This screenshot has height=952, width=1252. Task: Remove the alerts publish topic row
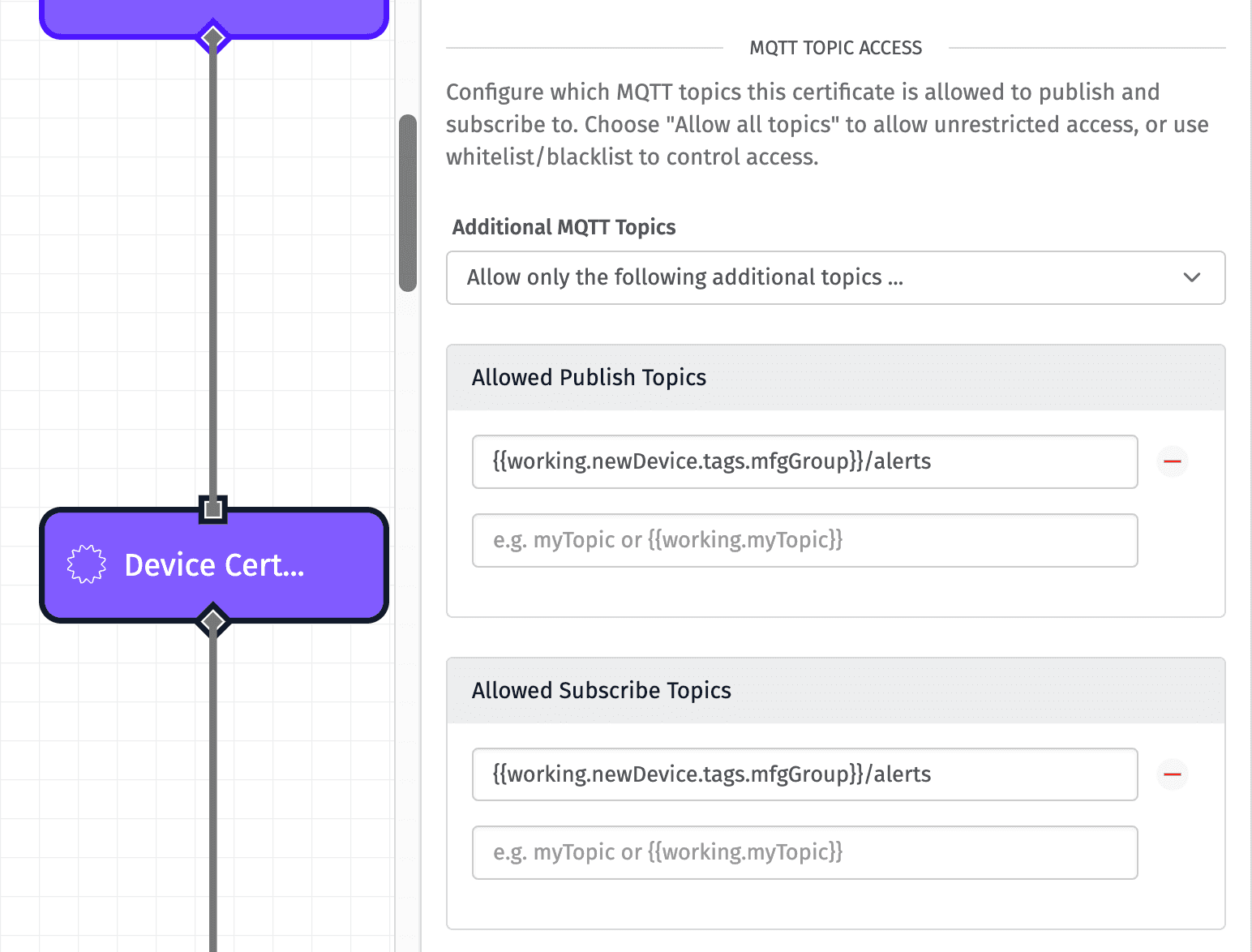click(x=1172, y=461)
